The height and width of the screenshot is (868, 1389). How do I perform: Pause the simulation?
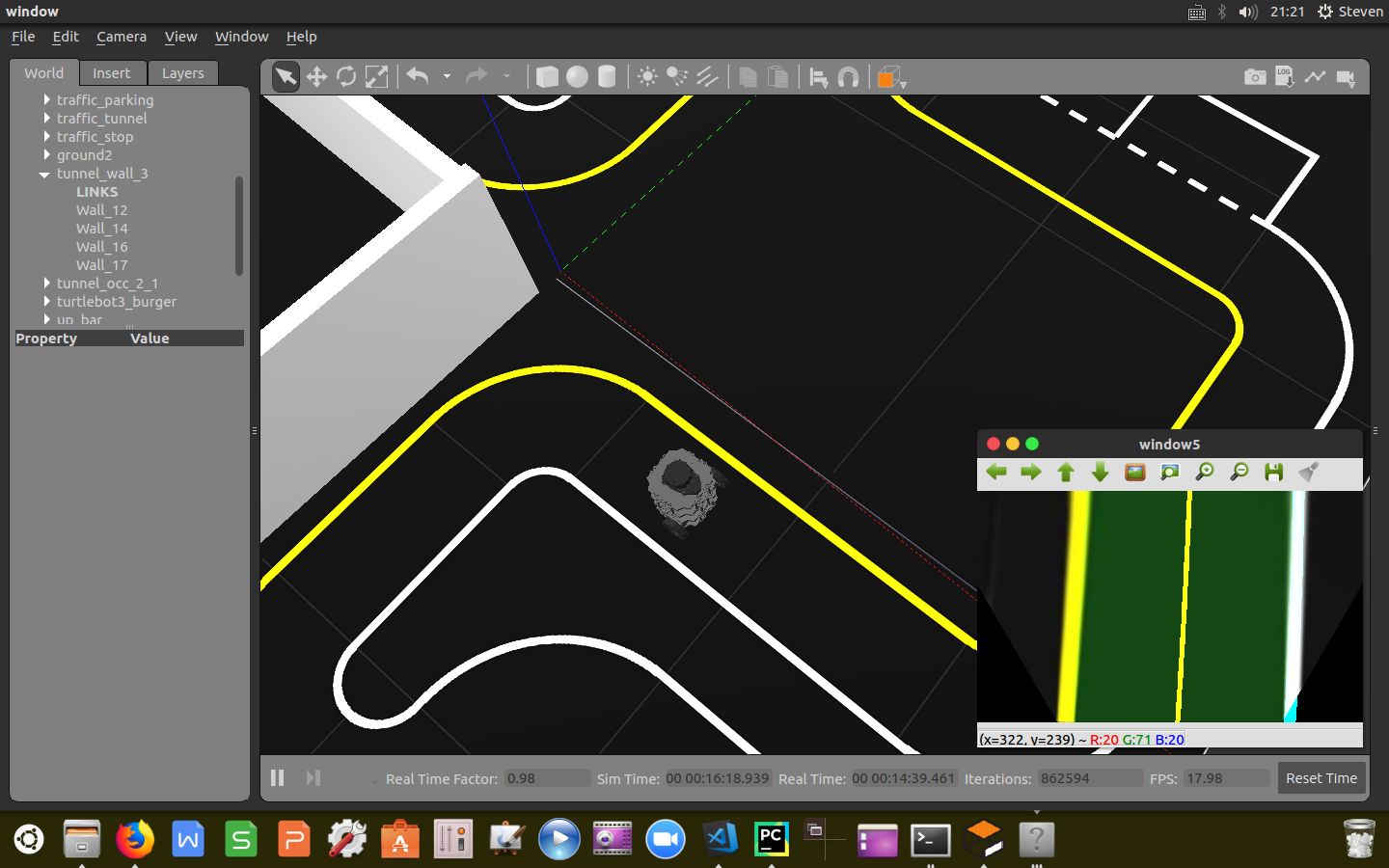(x=278, y=777)
